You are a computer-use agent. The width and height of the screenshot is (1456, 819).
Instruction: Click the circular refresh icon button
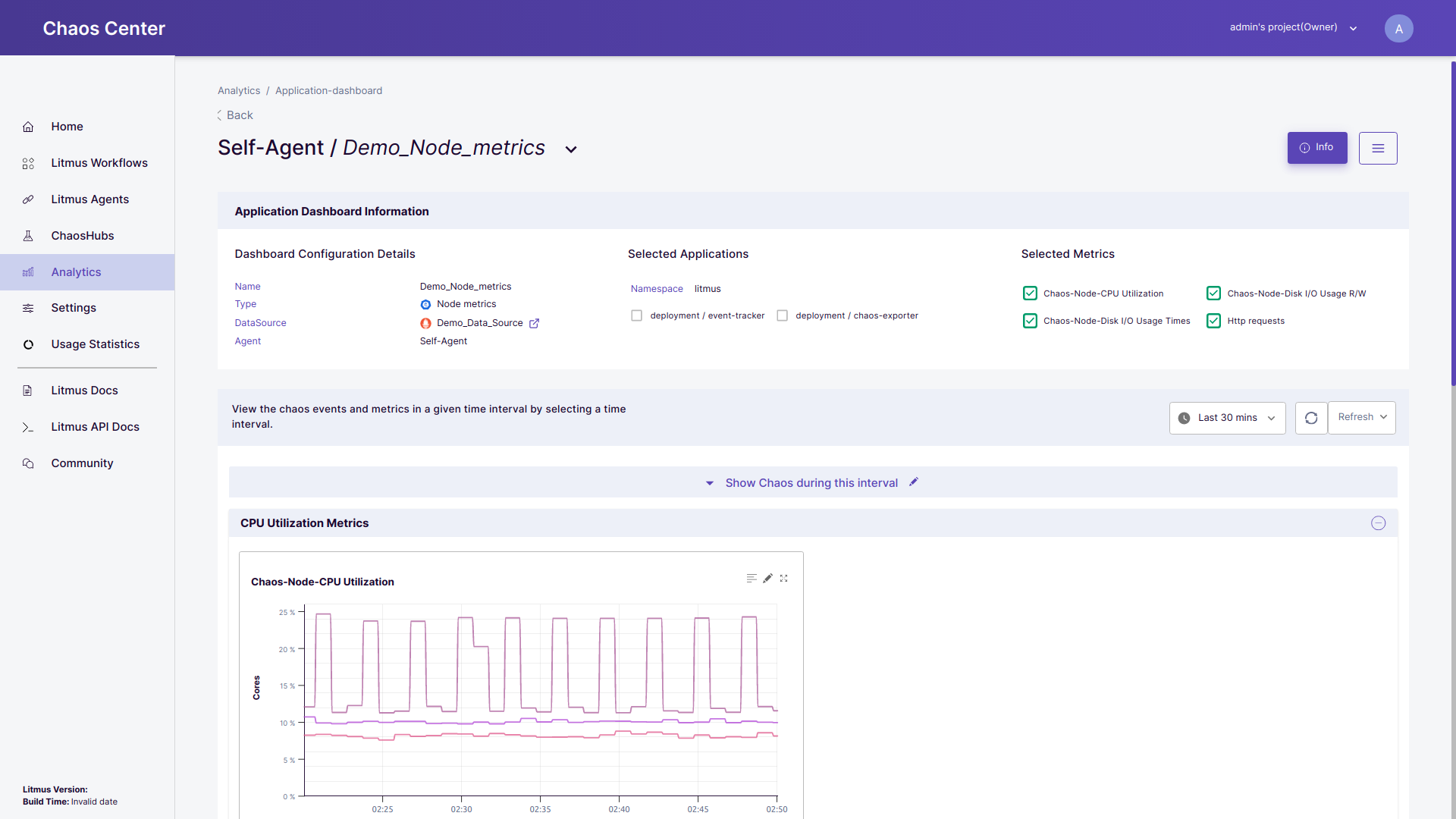1311,418
